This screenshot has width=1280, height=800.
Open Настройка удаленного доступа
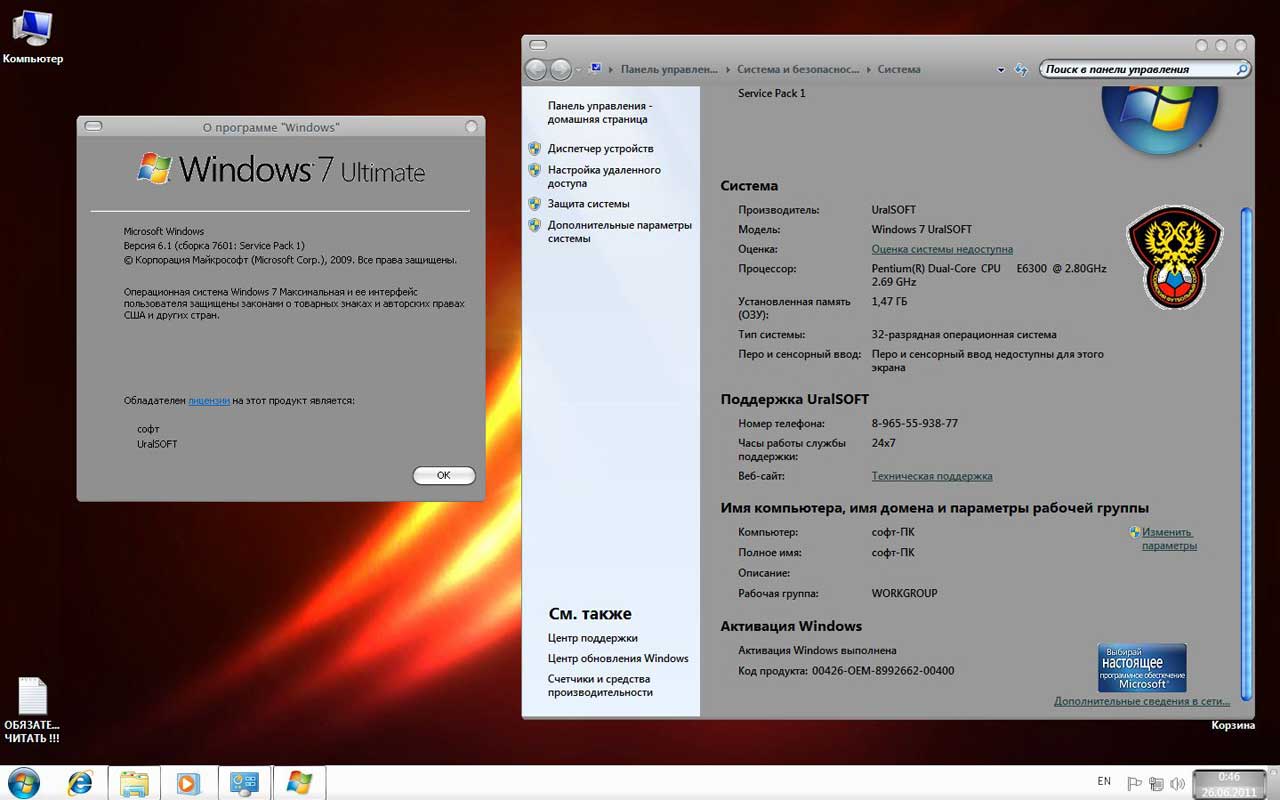point(603,177)
